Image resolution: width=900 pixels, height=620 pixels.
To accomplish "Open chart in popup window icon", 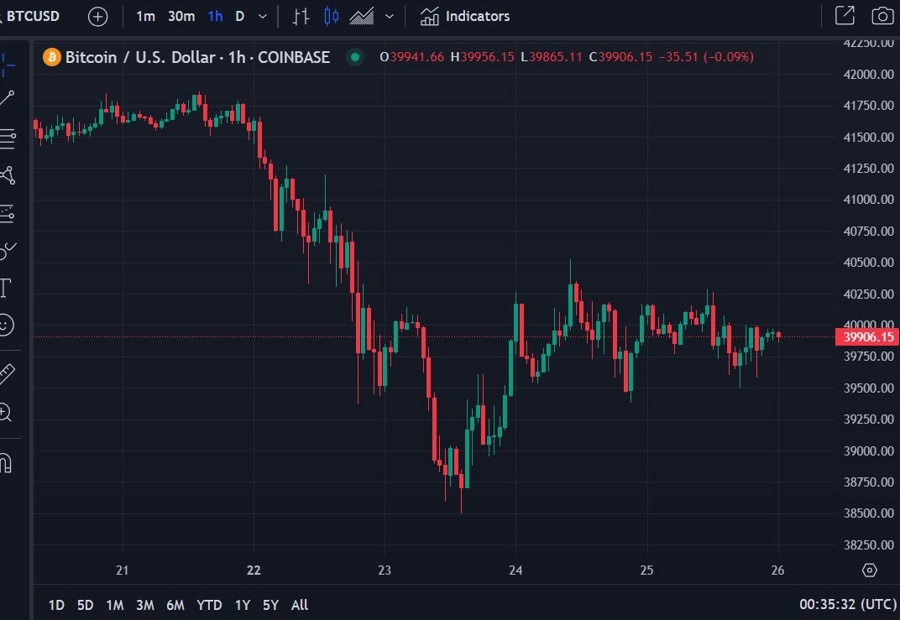I will click(x=844, y=16).
